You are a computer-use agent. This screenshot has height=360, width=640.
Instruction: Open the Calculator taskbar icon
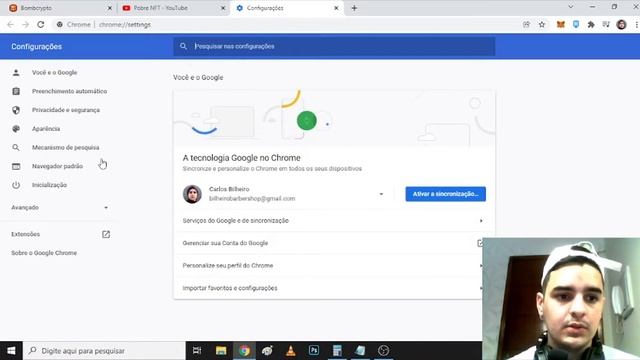(337, 351)
